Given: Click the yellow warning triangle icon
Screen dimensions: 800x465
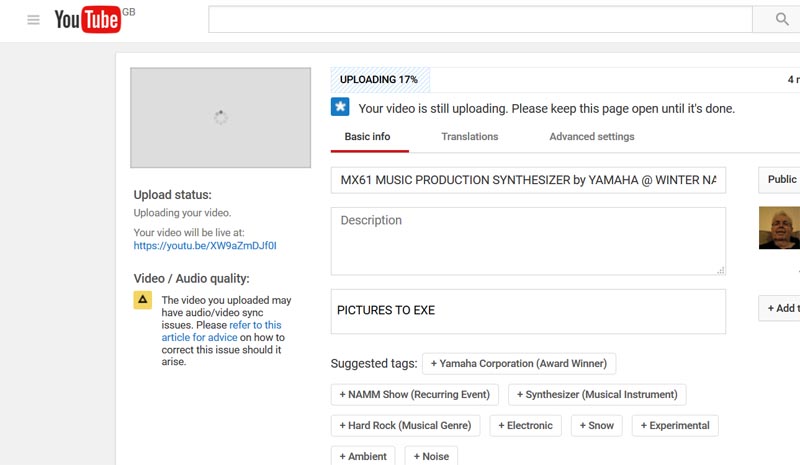Looking at the screenshot, I should coord(143,300).
